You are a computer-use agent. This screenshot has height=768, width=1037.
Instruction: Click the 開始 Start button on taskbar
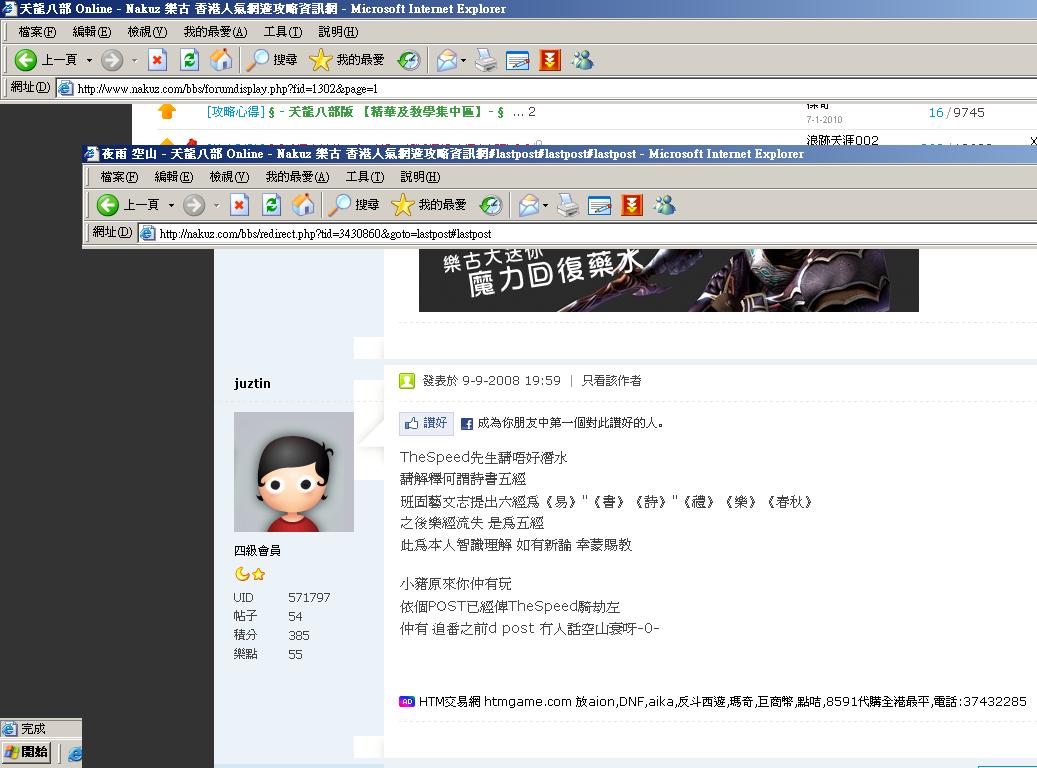click(x=27, y=752)
